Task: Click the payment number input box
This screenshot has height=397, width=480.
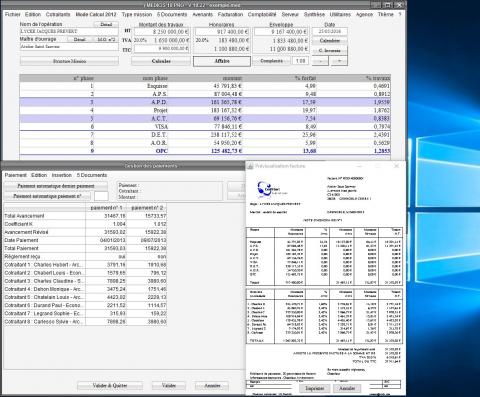Action: point(101,196)
